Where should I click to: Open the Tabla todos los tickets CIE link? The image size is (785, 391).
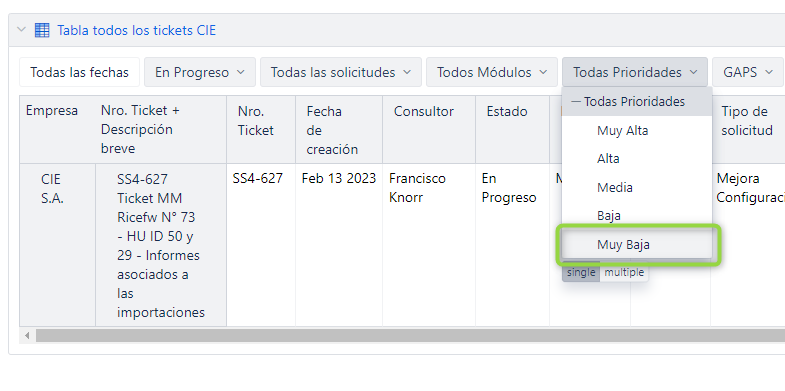tap(137, 30)
